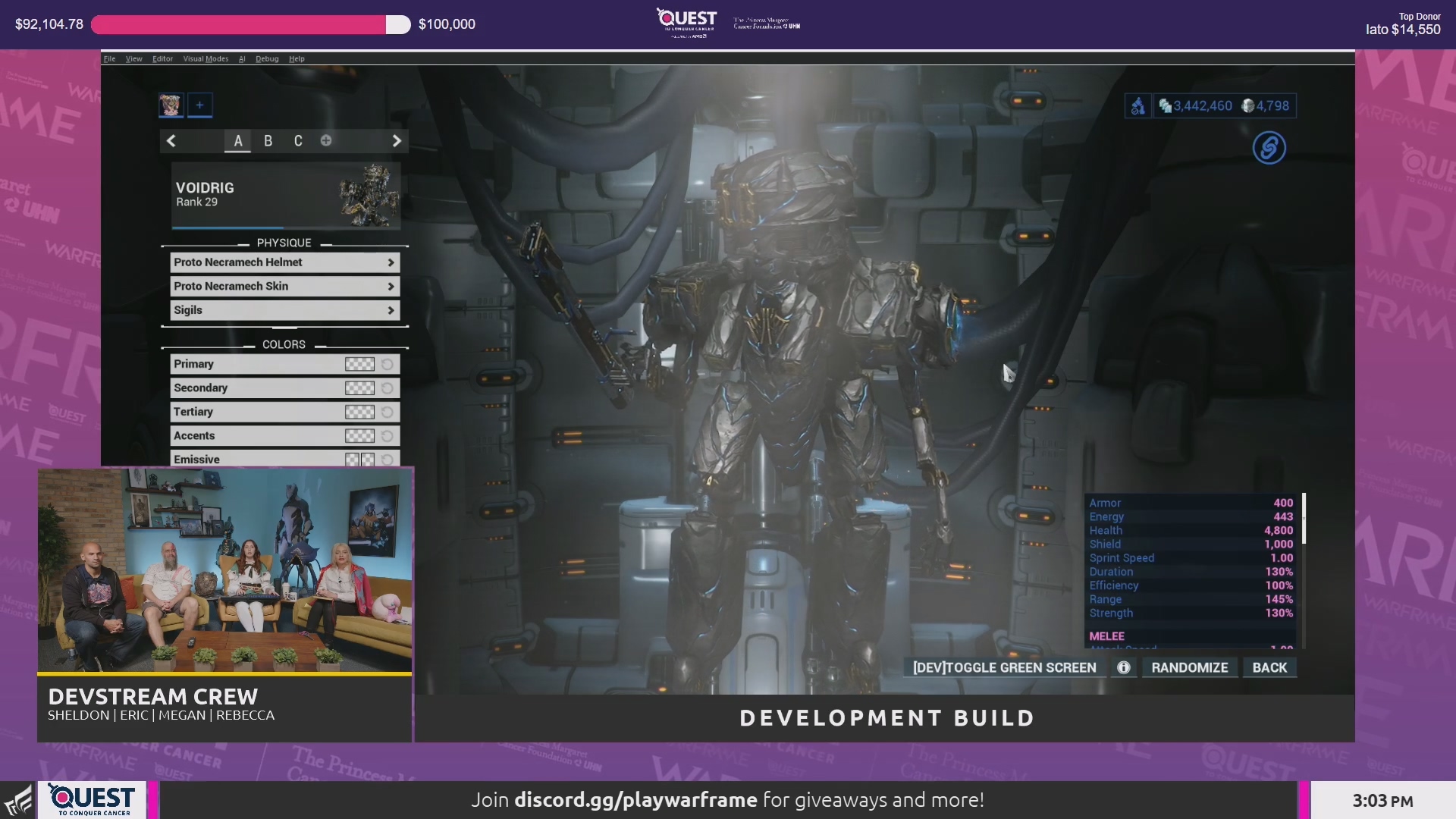1456x819 pixels.
Task: Pick the second Emissive color swatch
Action: pos(368,460)
